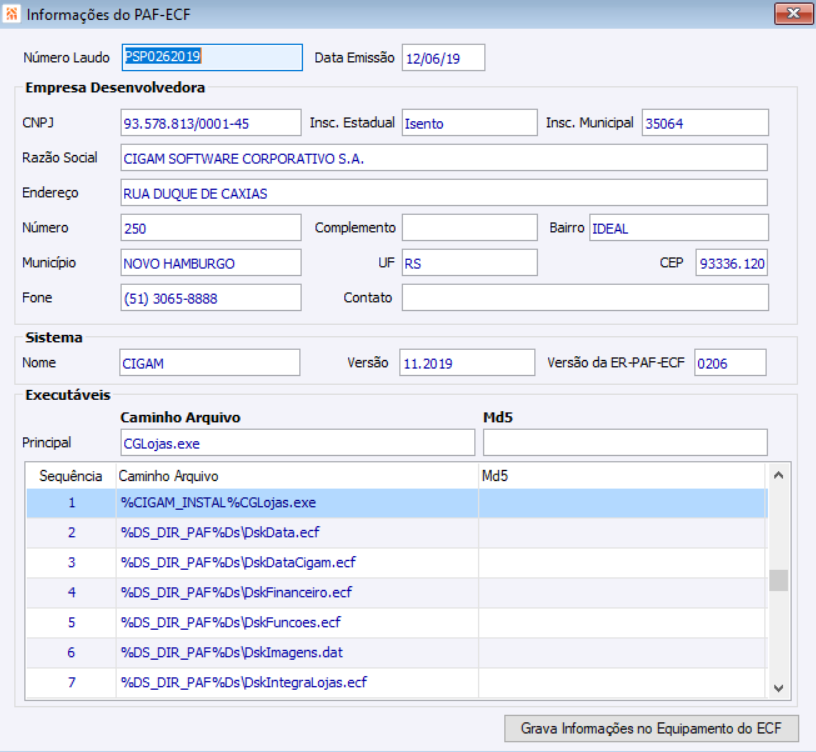Click the empty Complemento field
816x752 pixels.
(x=469, y=227)
